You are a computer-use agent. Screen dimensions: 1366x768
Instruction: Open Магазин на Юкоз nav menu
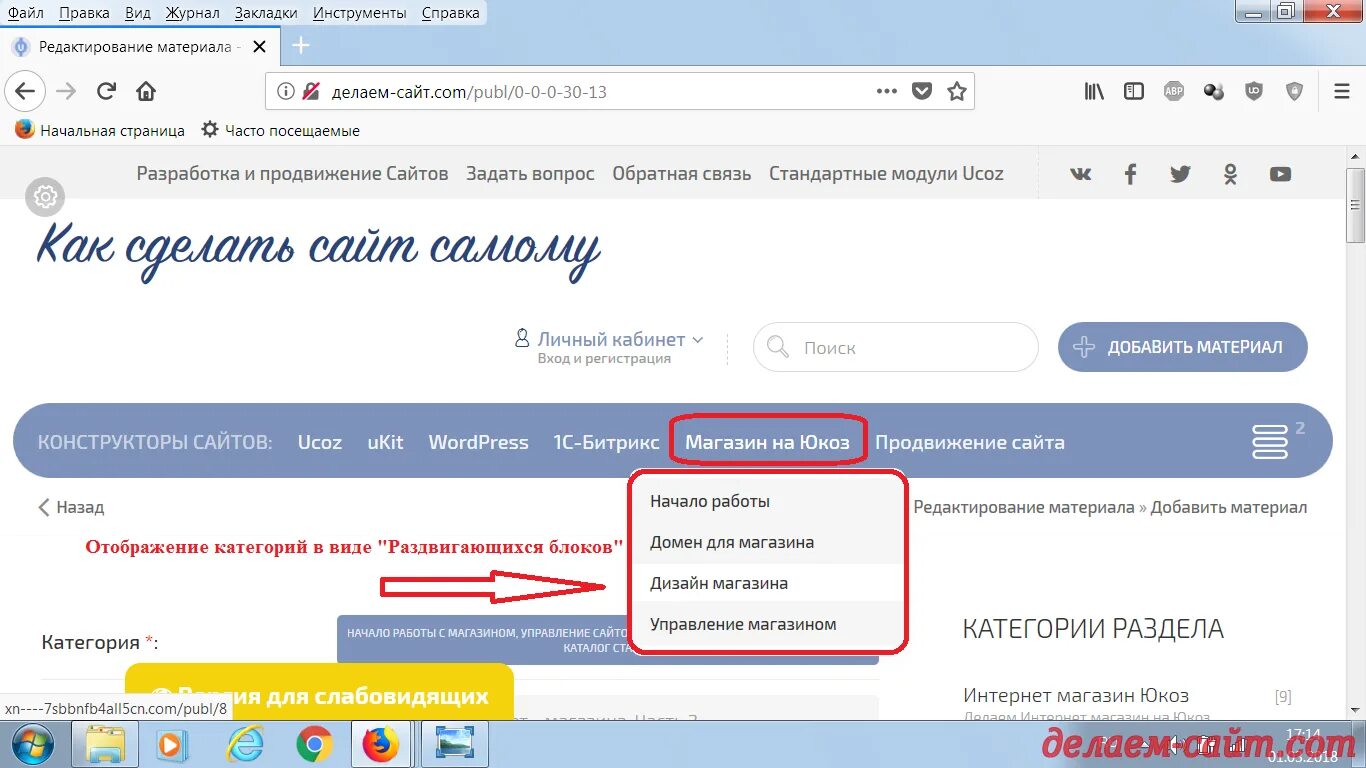click(767, 442)
